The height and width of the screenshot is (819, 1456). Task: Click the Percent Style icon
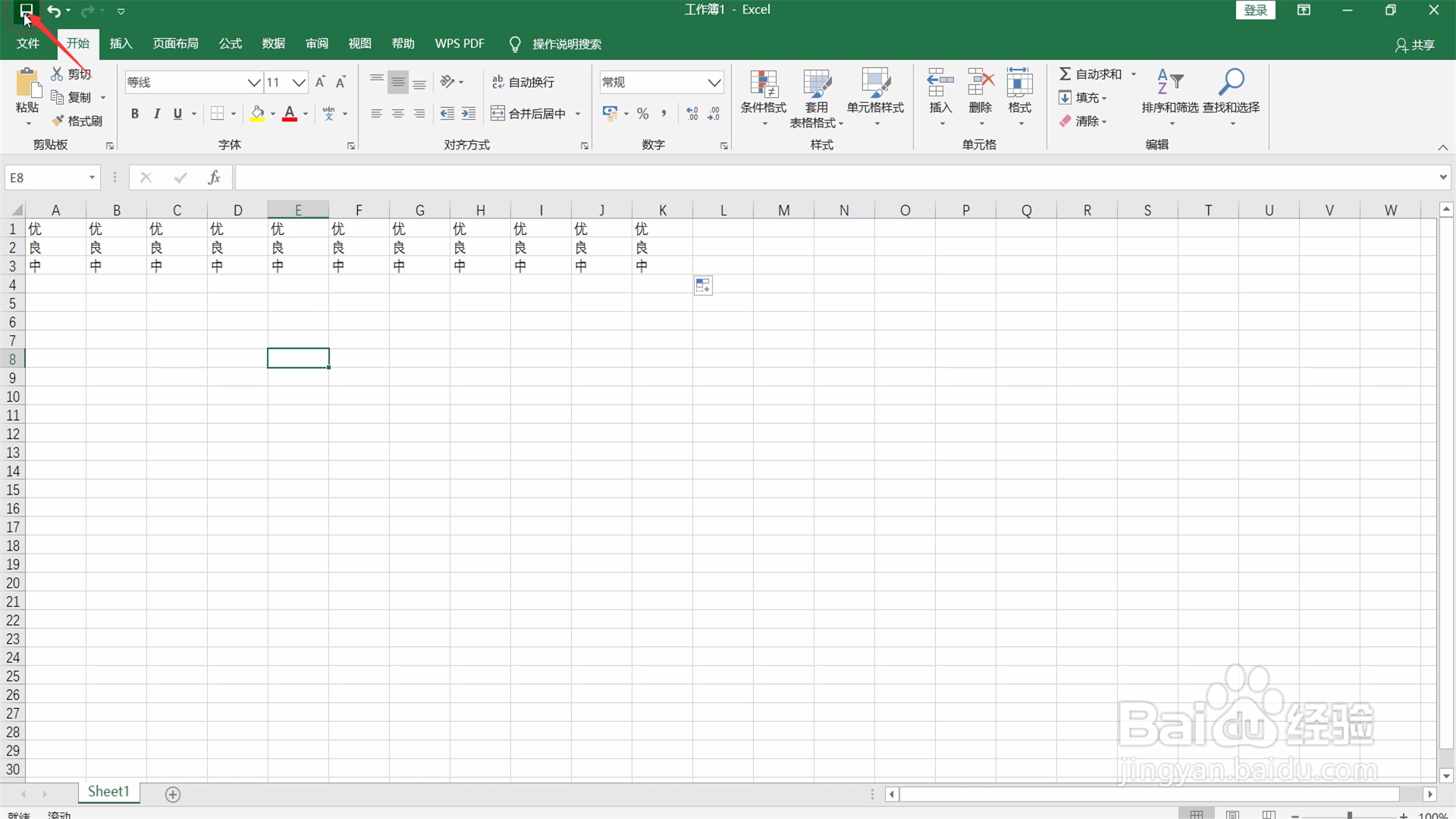pos(643,114)
